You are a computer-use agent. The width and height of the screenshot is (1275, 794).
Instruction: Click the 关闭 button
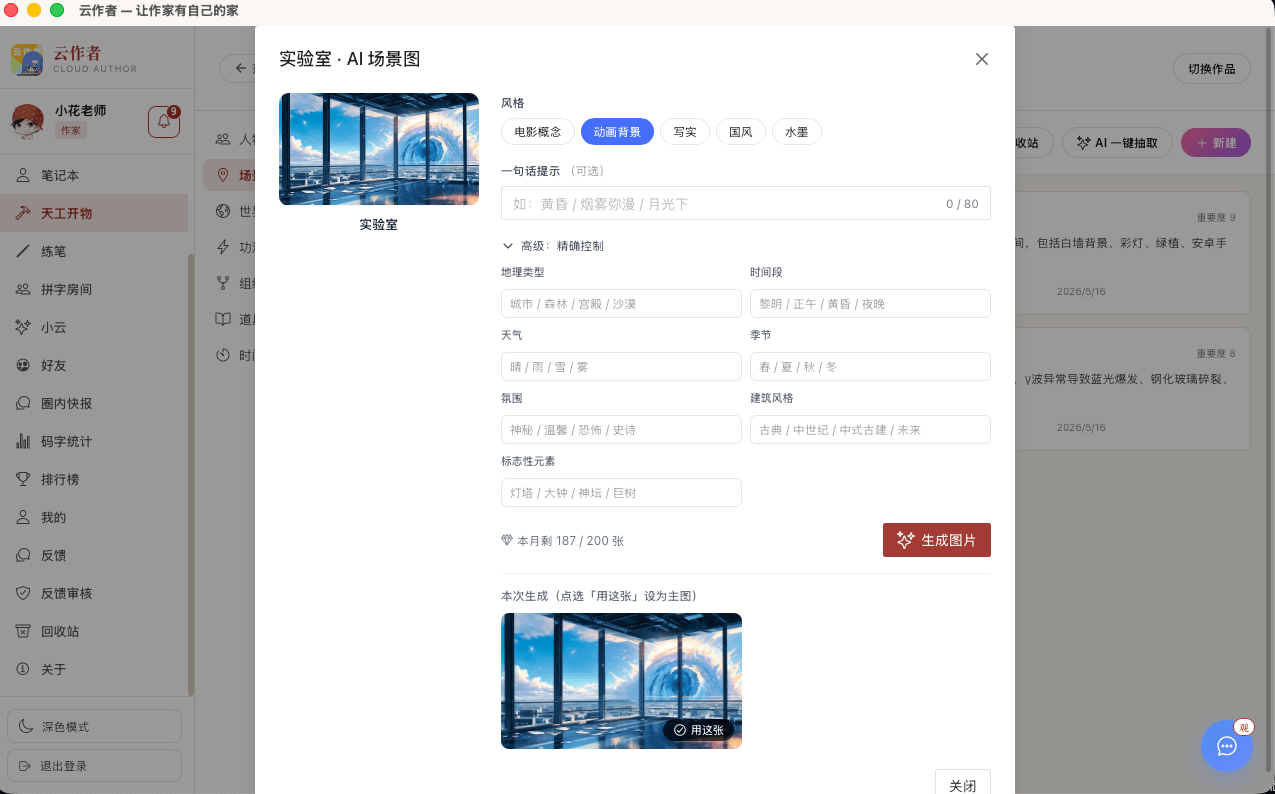click(x=963, y=785)
